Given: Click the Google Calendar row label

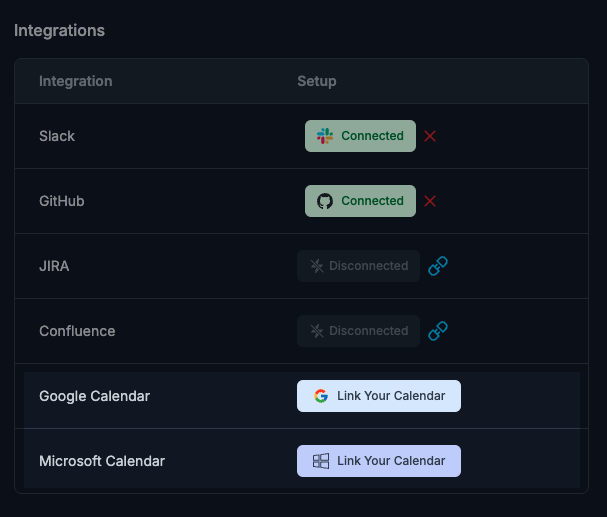Looking at the screenshot, I should (x=94, y=396).
